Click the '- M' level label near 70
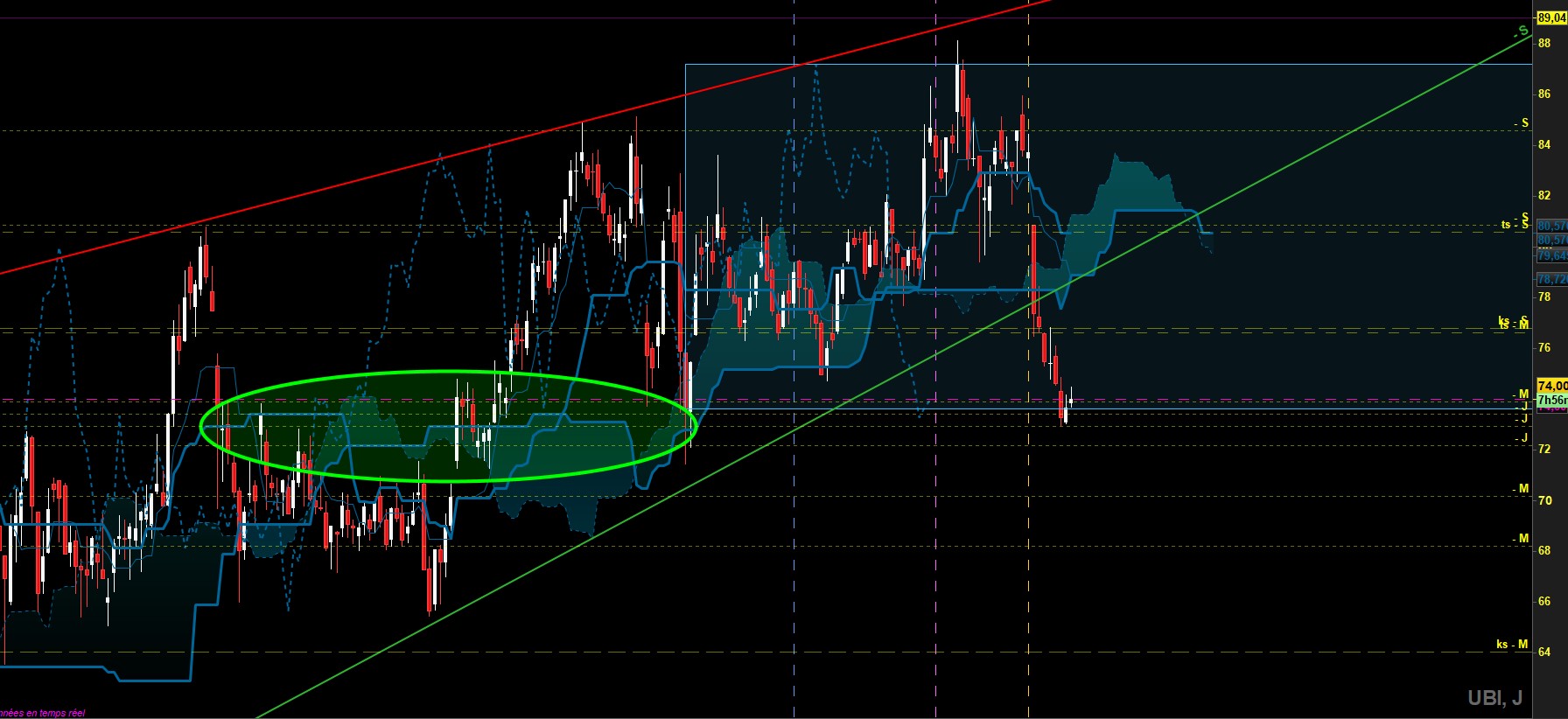The width and height of the screenshot is (1568, 719). (1522, 489)
